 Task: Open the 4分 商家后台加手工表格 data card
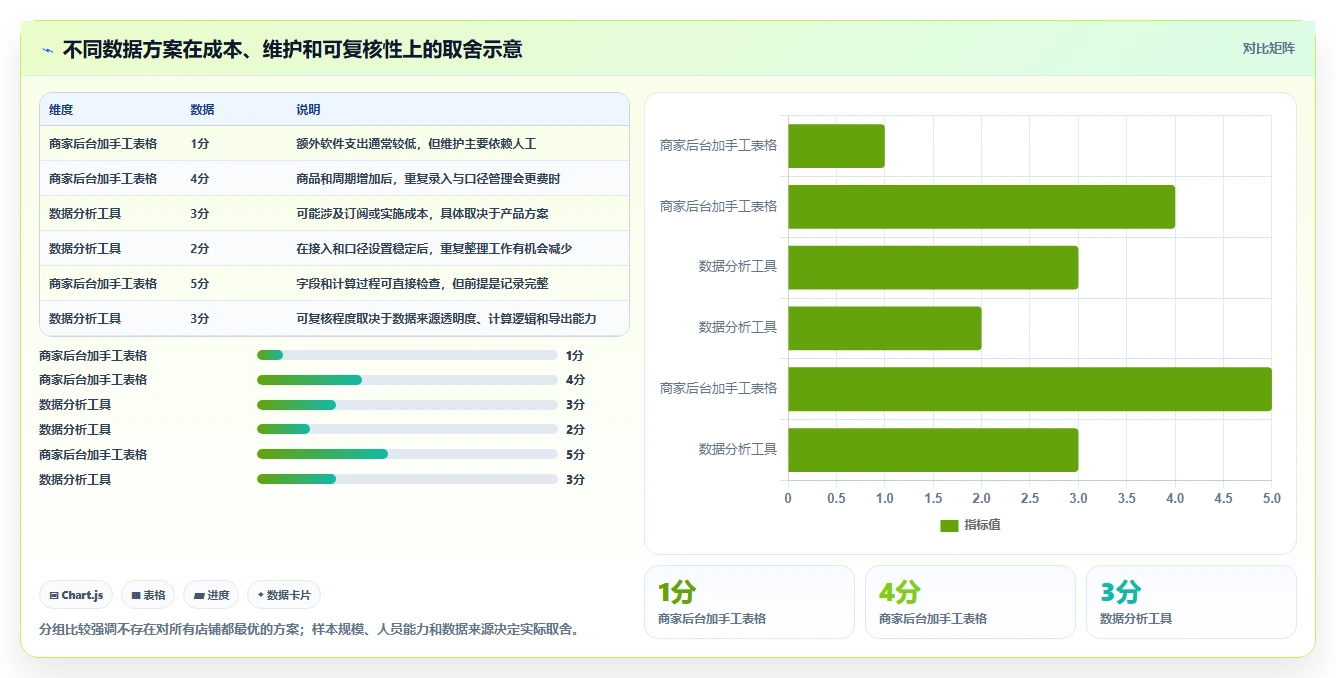tap(970, 602)
